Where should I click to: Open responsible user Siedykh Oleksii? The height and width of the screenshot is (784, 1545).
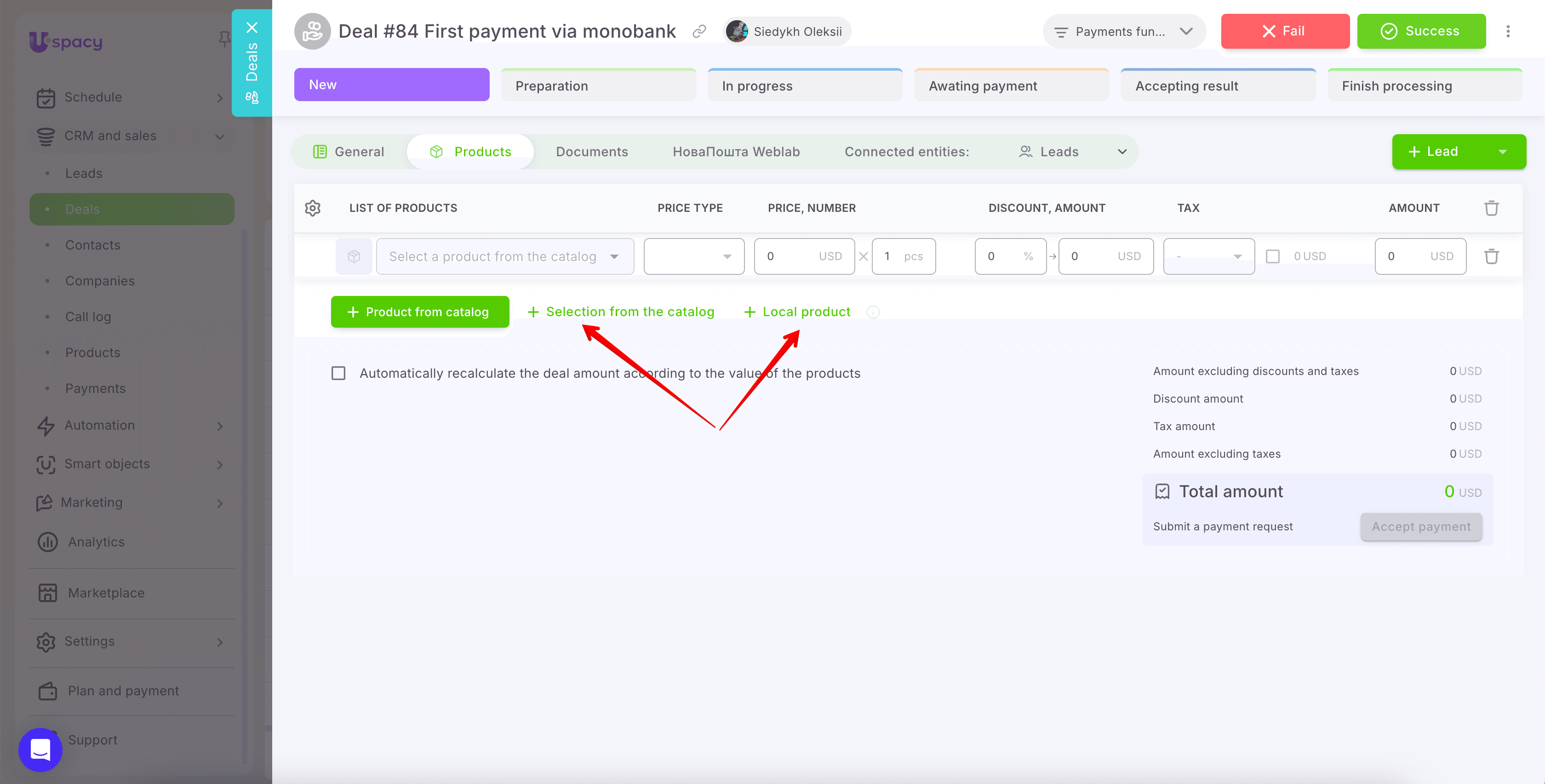(x=787, y=31)
